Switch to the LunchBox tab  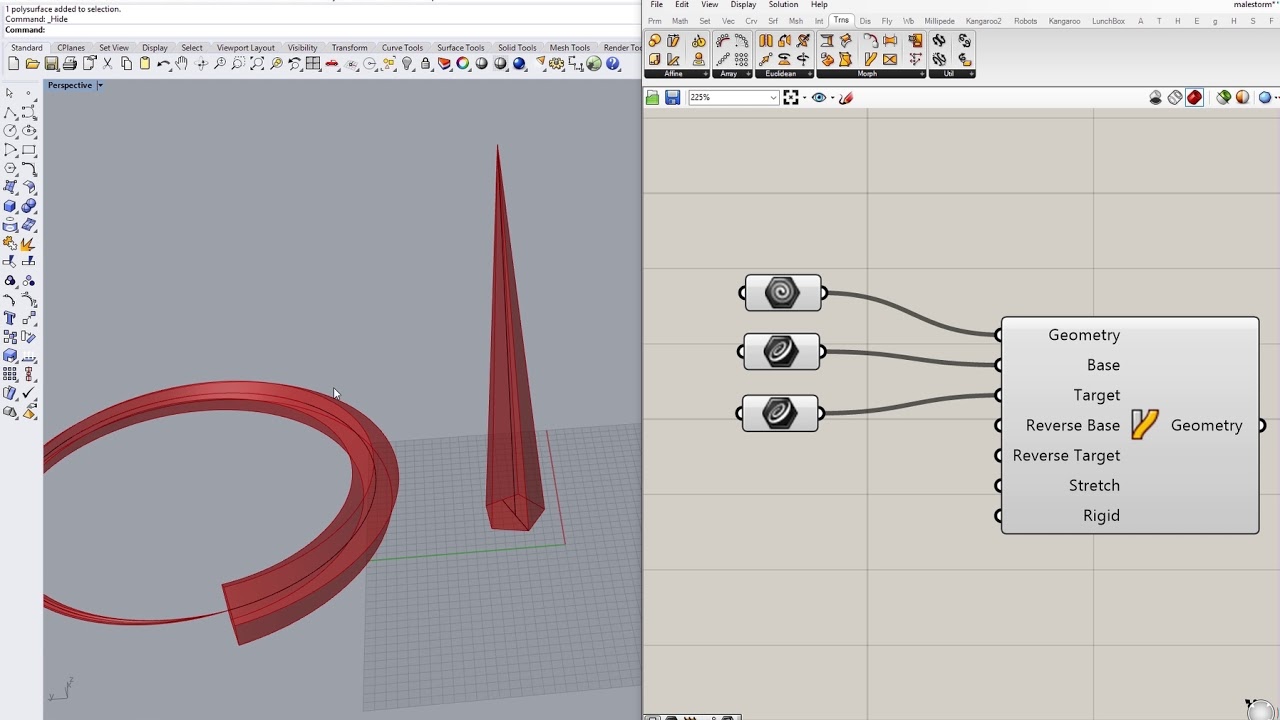tap(1108, 21)
